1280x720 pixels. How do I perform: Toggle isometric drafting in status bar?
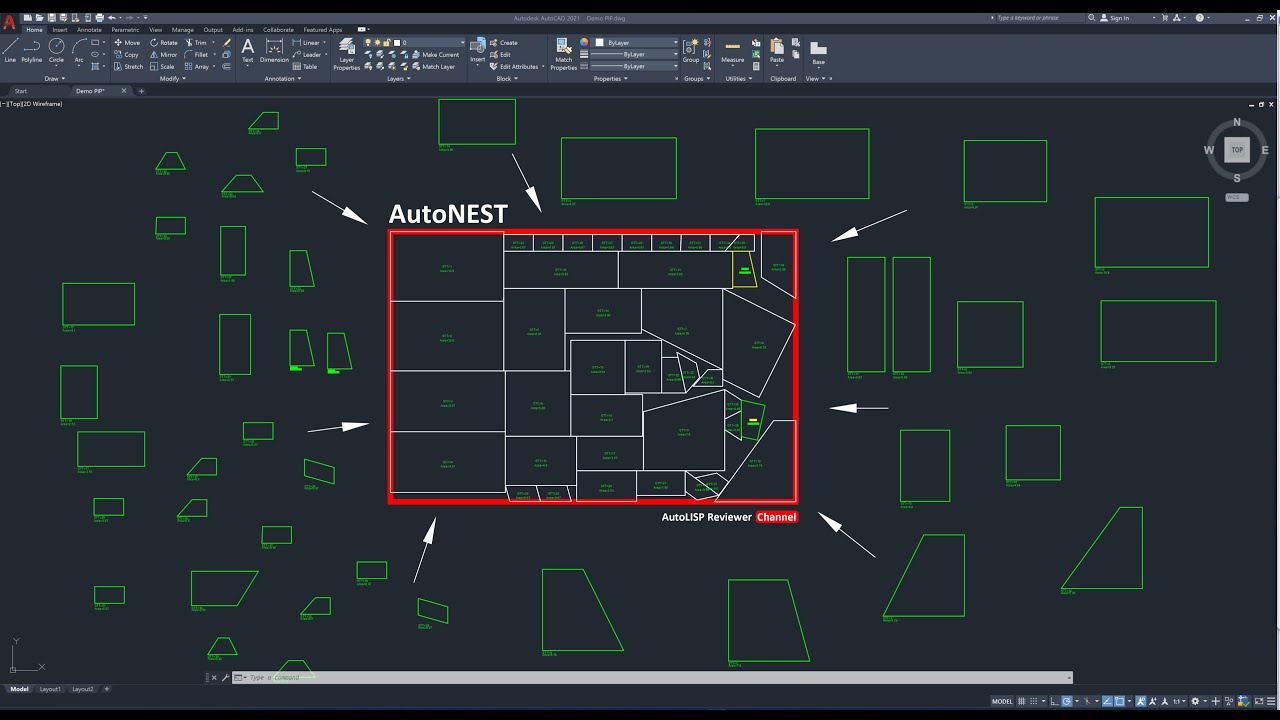click(1087, 701)
